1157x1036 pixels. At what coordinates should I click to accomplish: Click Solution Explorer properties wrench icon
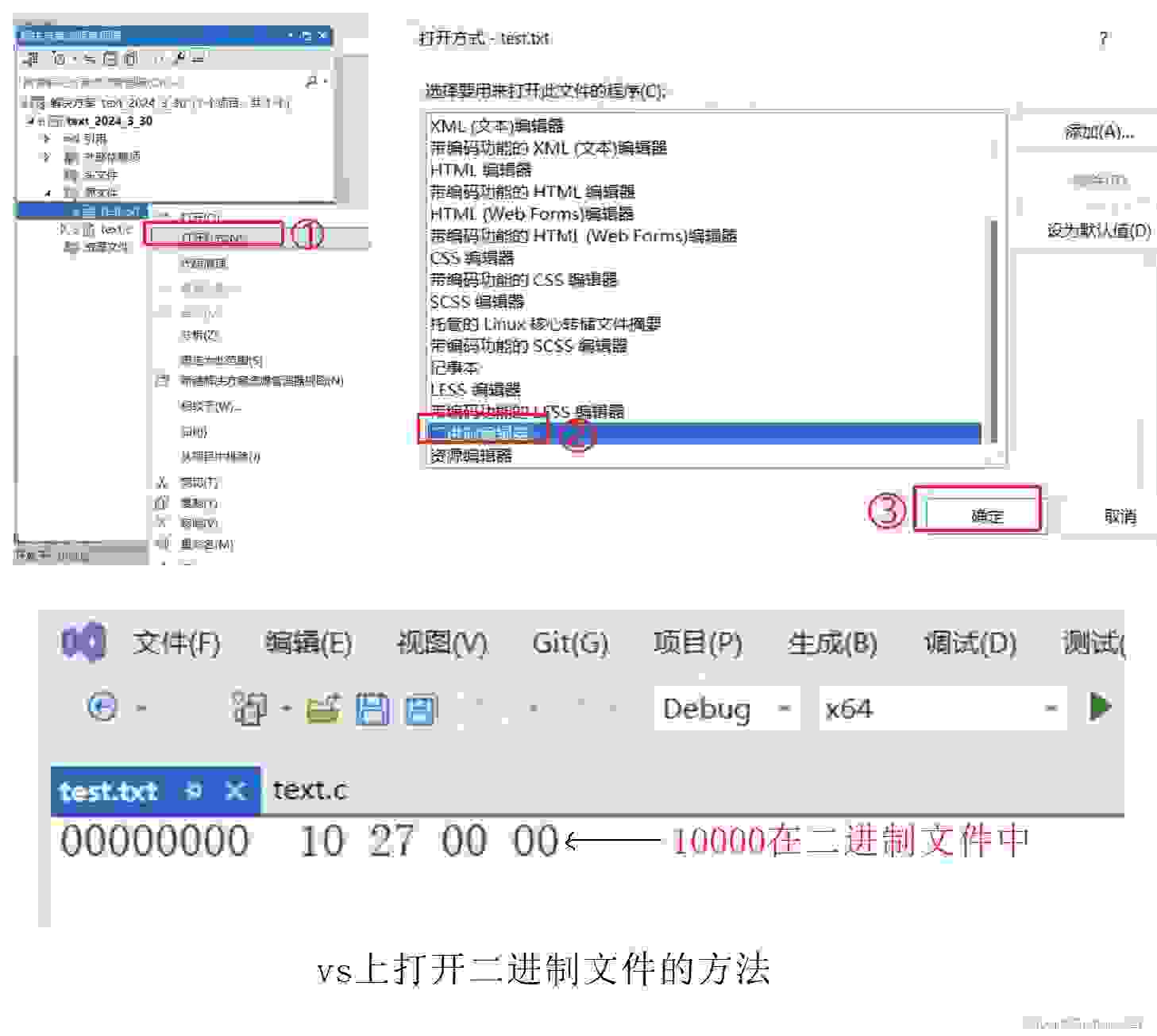179,58
